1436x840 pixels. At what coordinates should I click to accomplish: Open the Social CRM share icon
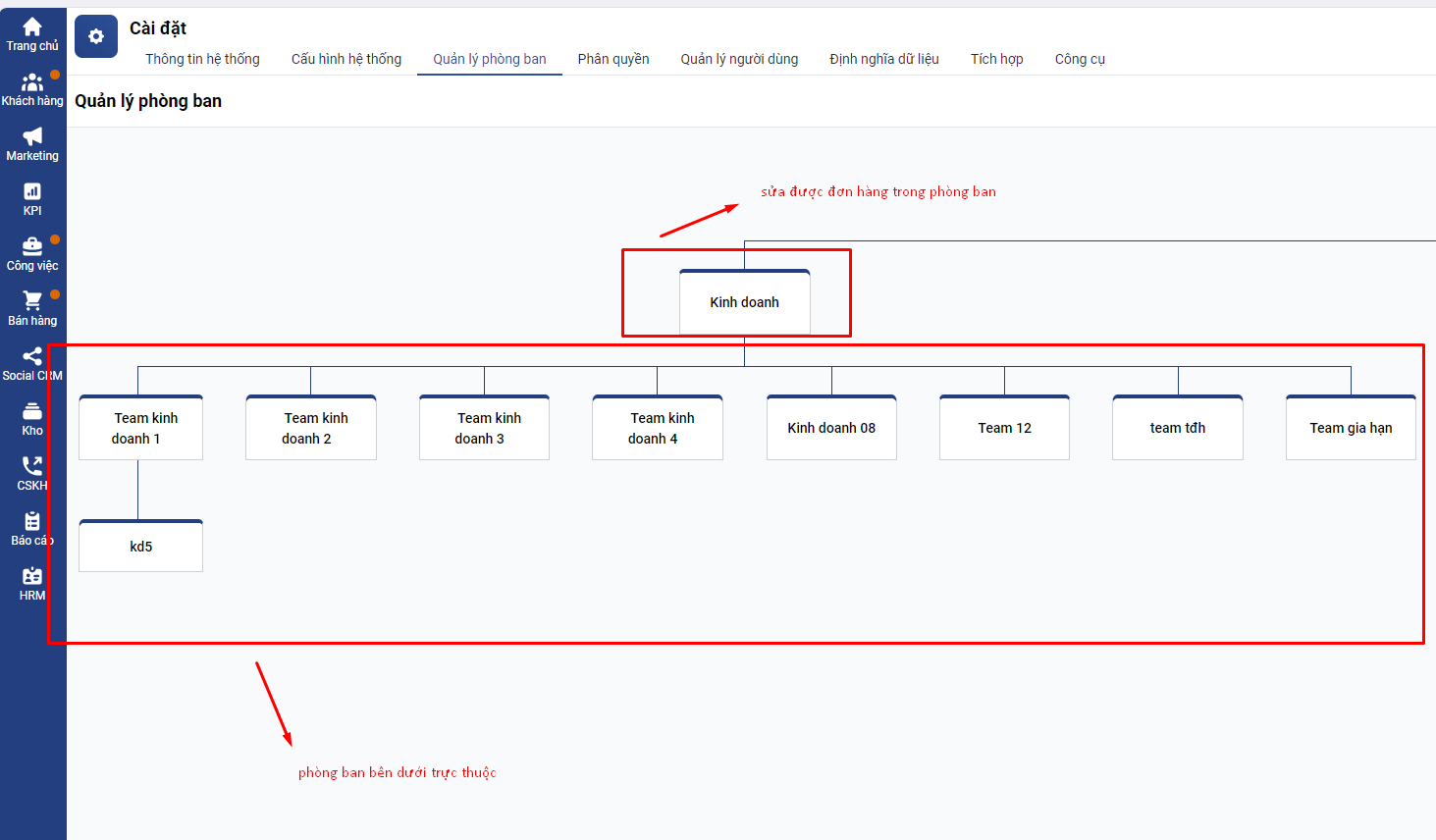pyautogui.click(x=32, y=357)
